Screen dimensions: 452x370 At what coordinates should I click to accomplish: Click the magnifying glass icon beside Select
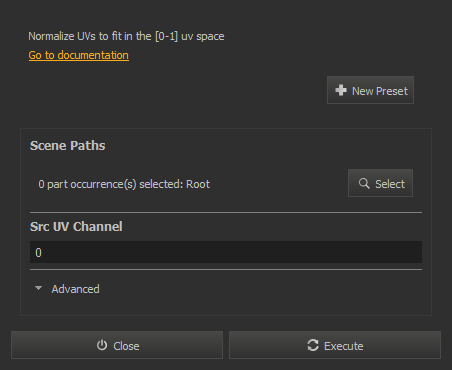click(364, 183)
